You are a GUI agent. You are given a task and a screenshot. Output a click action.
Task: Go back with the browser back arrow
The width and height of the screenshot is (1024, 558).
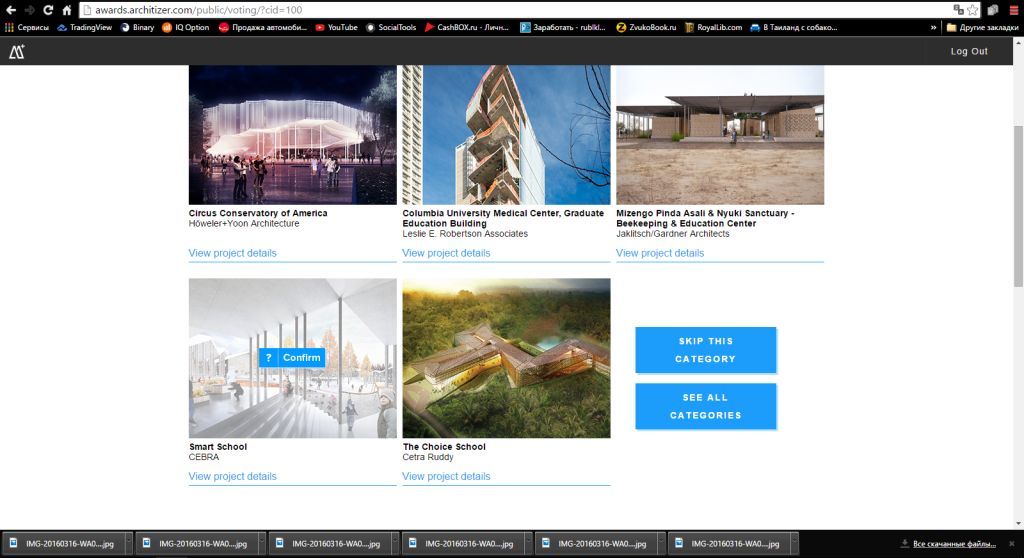coord(10,10)
